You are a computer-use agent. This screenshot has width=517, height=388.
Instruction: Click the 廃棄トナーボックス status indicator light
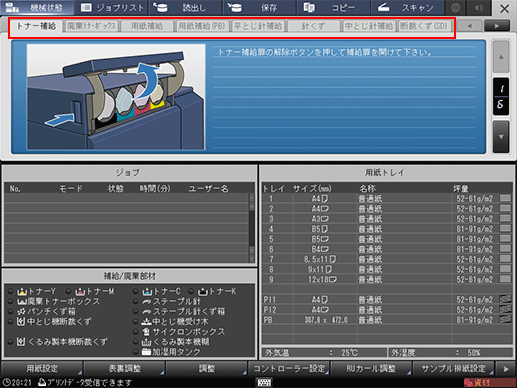point(11,302)
